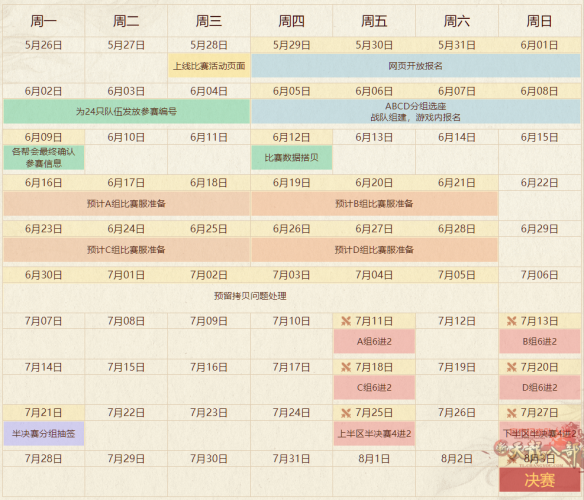
Task: Click the crossed-swords icon beside 7月25日
Action: pyautogui.click(x=346, y=413)
